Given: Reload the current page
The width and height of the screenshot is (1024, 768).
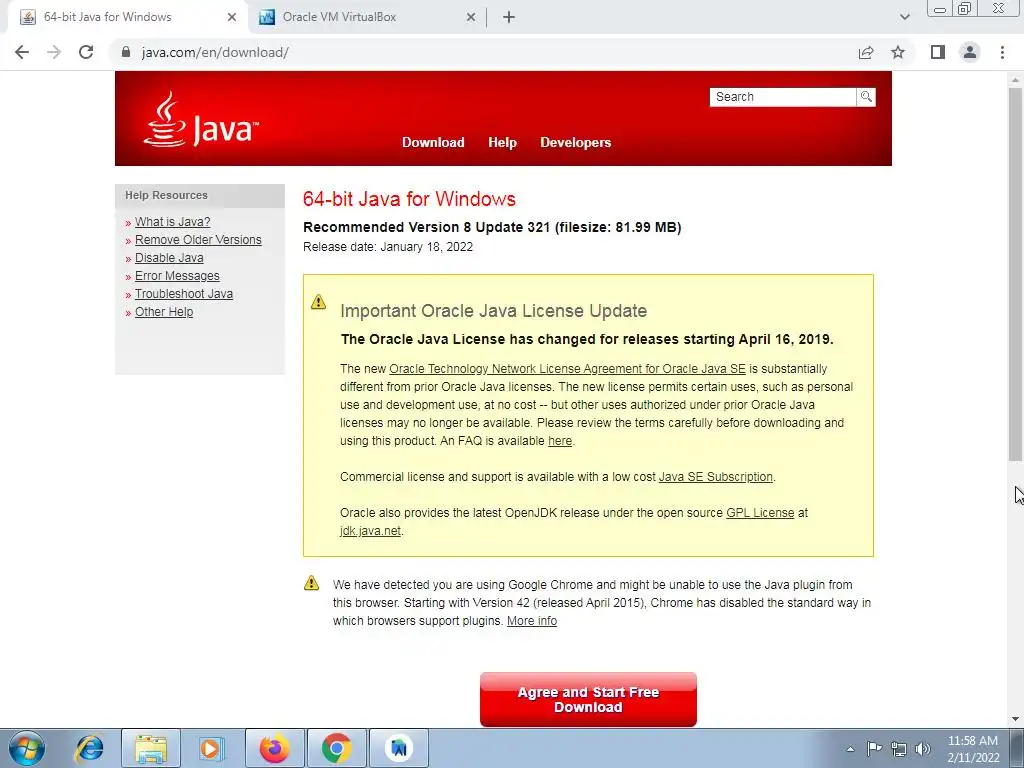Looking at the screenshot, I should (86, 52).
